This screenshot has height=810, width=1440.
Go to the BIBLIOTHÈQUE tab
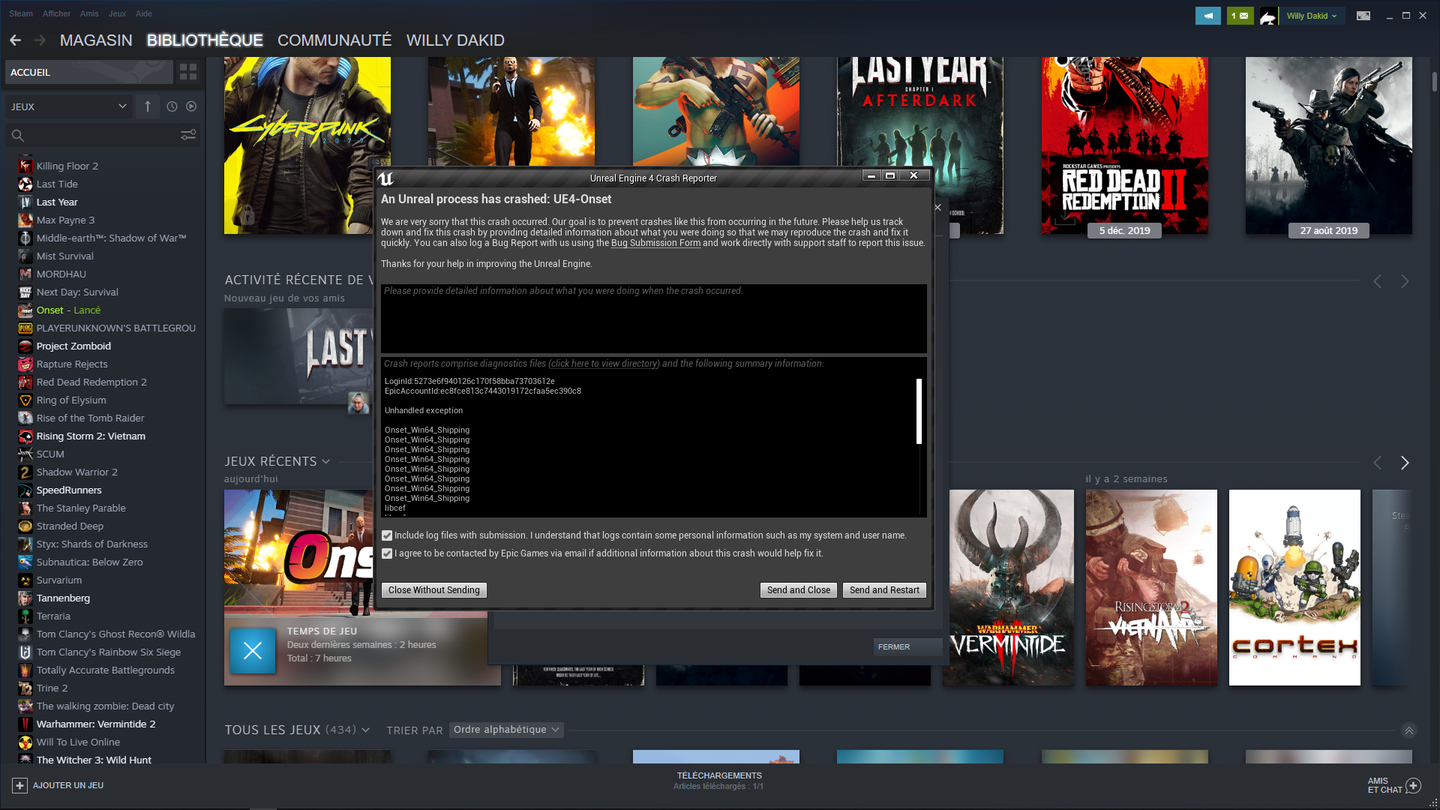pyautogui.click(x=205, y=40)
